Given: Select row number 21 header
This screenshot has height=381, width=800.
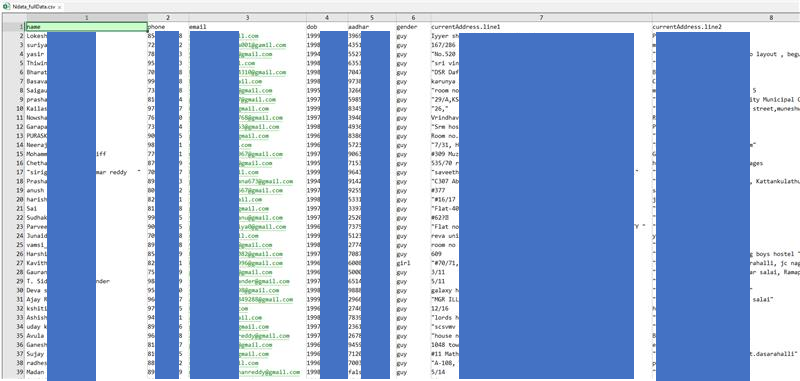Looking at the screenshot, I should [x=13, y=209].
